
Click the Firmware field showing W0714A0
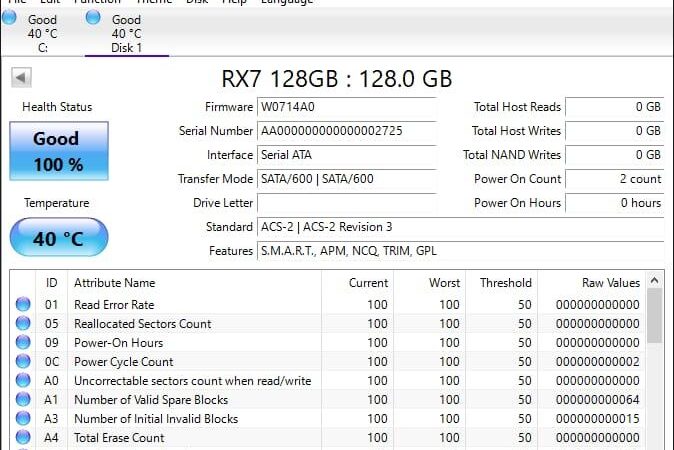tap(347, 107)
